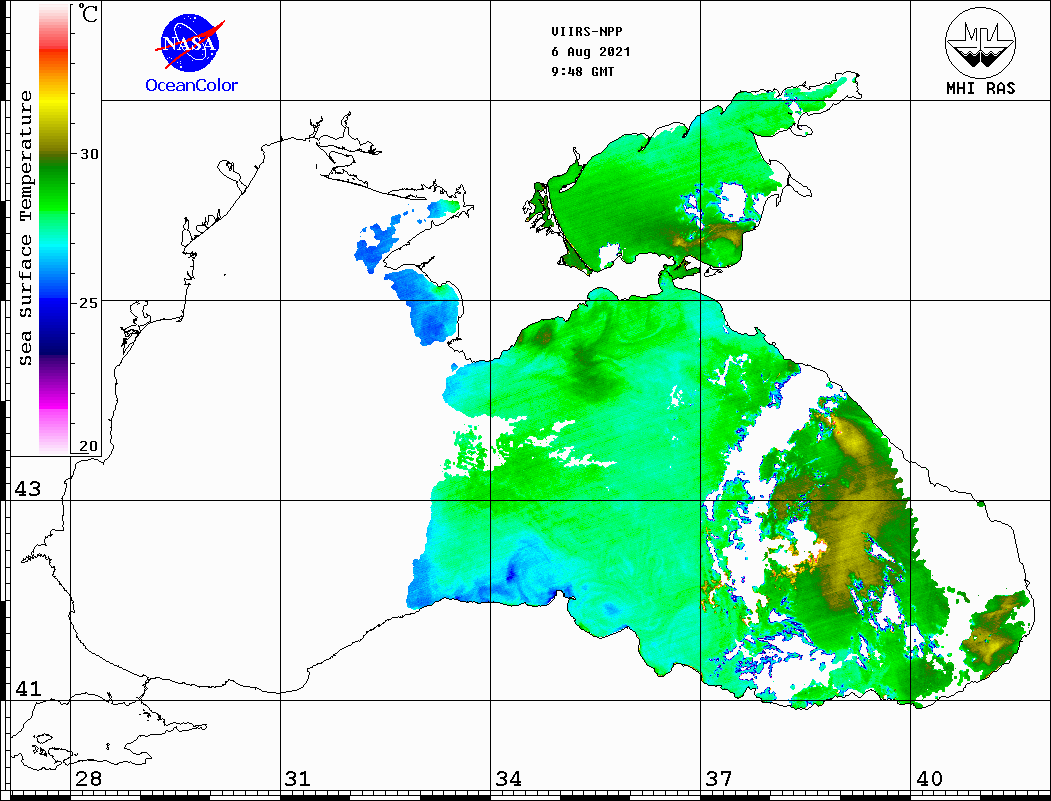Click the 25 tick on color scale
Screen dimensions: 1051x801
coord(89,303)
